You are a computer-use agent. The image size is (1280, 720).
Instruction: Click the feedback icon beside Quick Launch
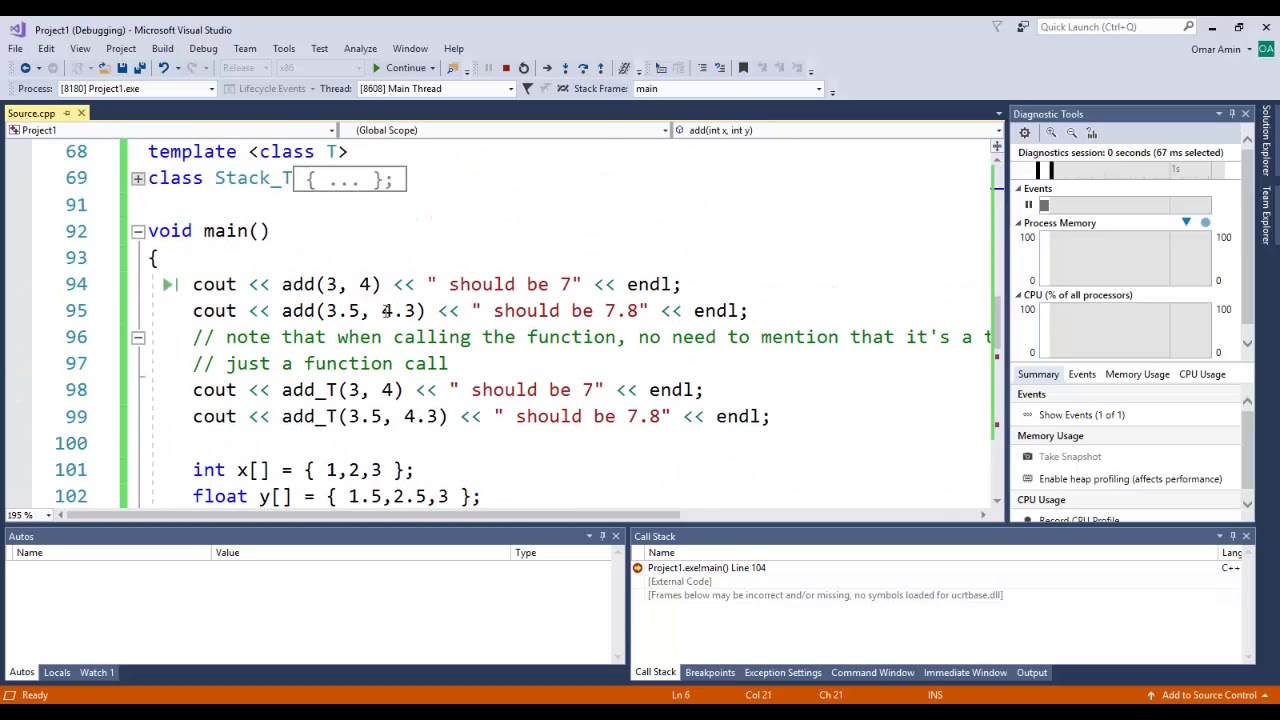pos(1023,27)
